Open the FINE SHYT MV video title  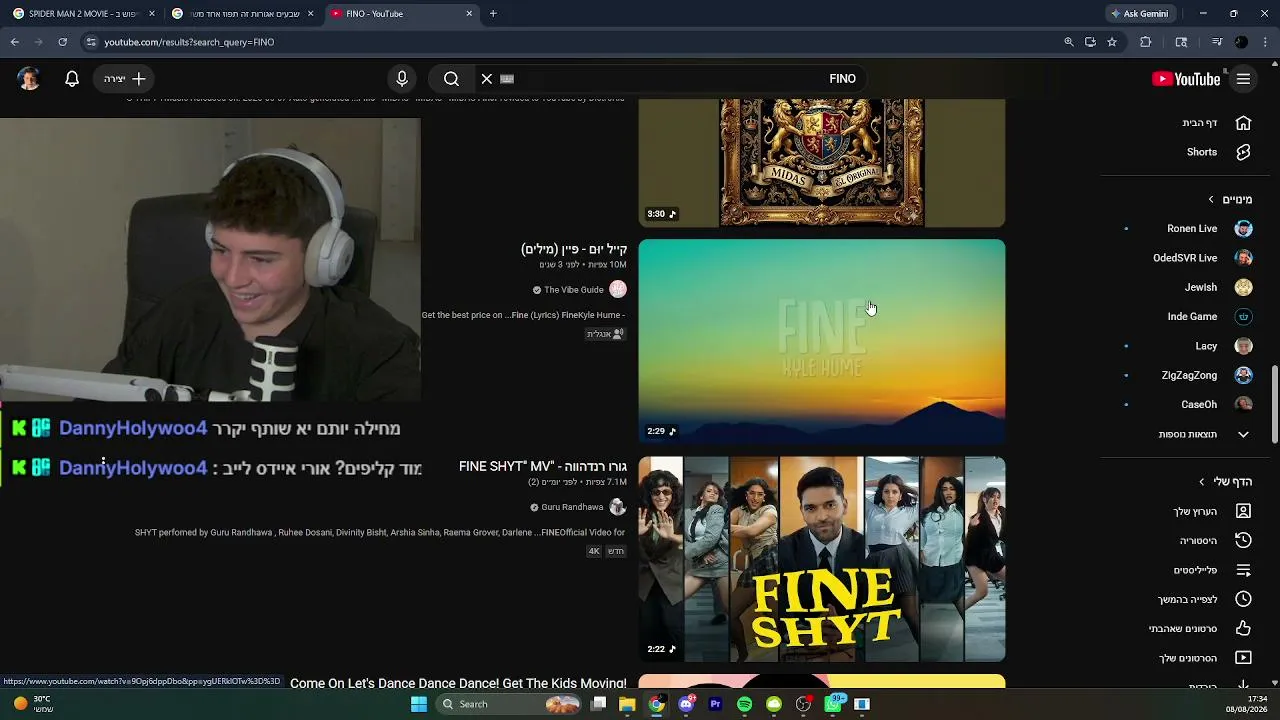543,466
